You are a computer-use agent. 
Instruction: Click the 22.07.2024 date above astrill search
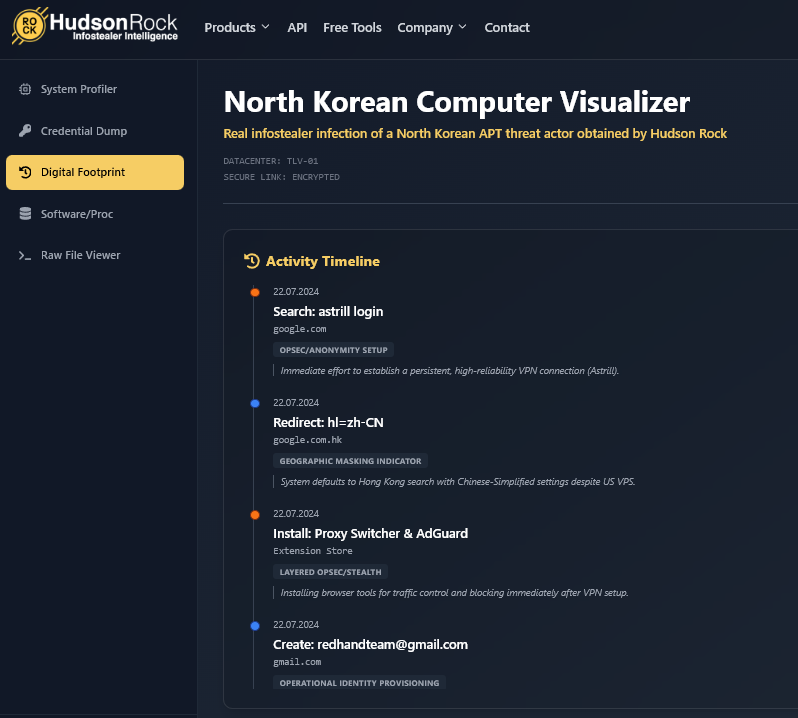pyautogui.click(x=296, y=292)
